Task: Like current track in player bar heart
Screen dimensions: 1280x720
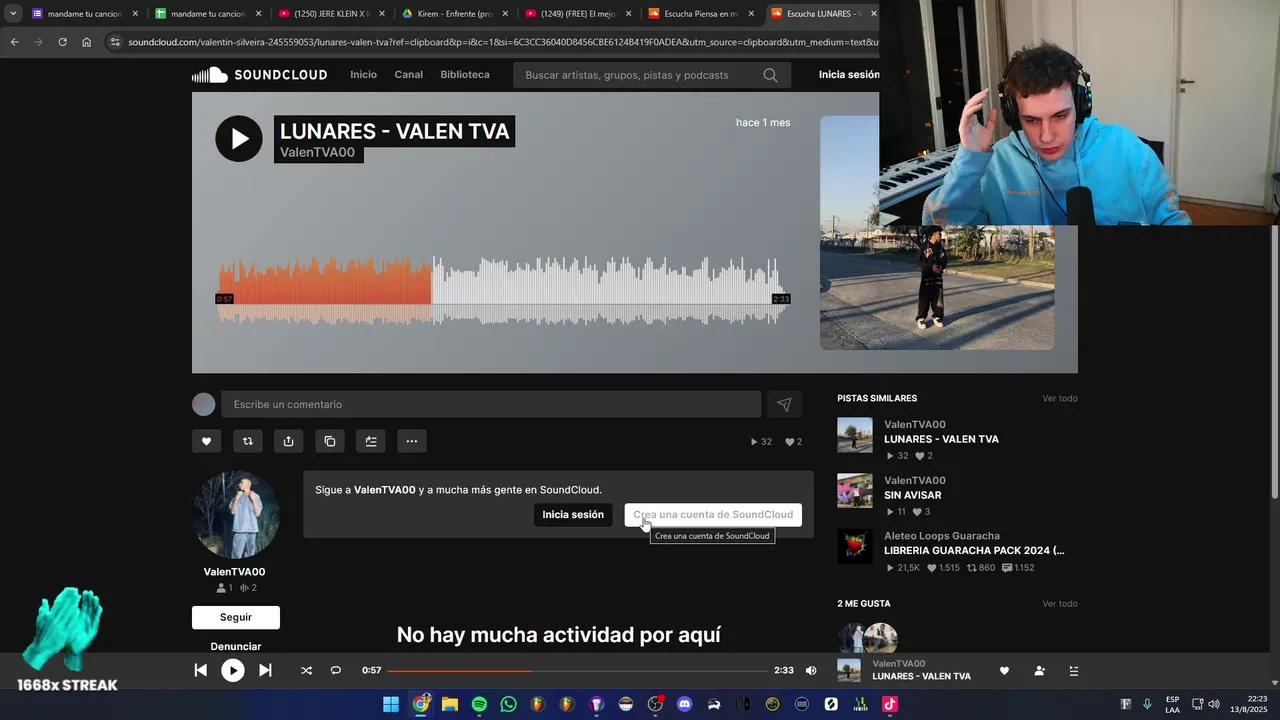Action: click(x=1004, y=671)
